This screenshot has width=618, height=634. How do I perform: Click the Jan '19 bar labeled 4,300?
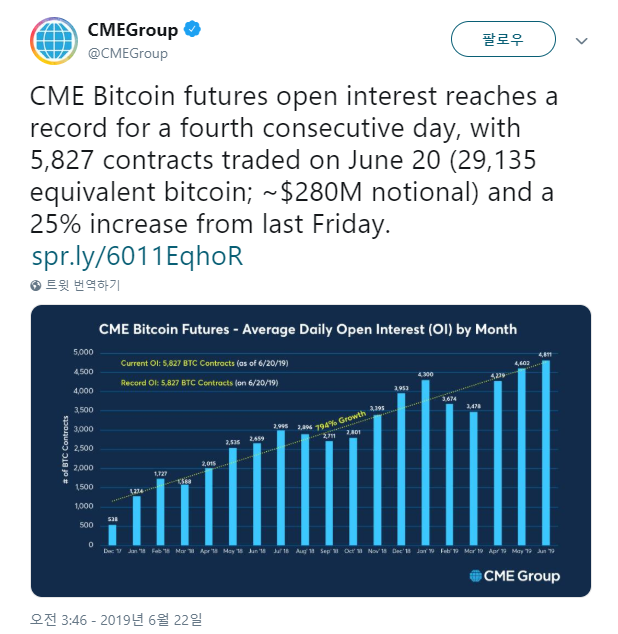425,462
